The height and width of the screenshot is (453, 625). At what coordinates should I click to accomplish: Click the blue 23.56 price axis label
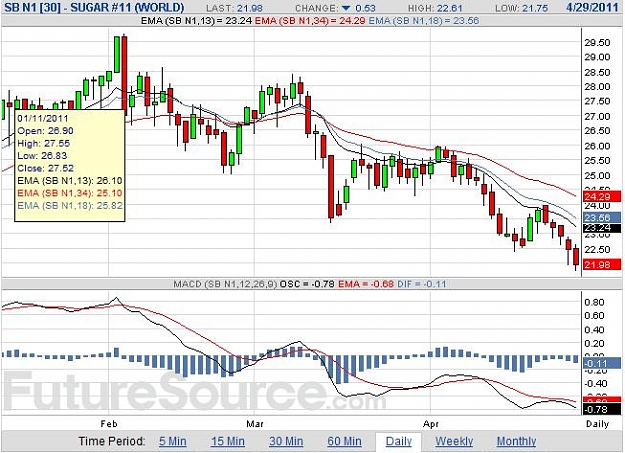coord(602,218)
